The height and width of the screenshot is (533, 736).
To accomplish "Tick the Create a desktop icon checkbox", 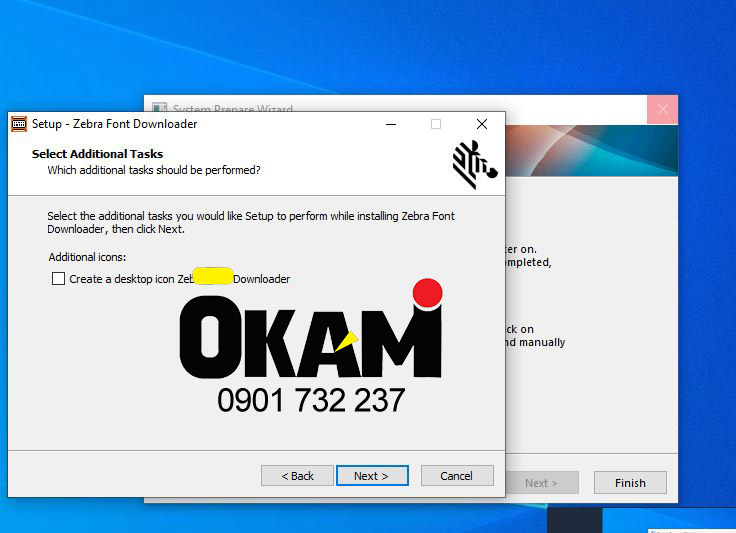I will point(58,279).
